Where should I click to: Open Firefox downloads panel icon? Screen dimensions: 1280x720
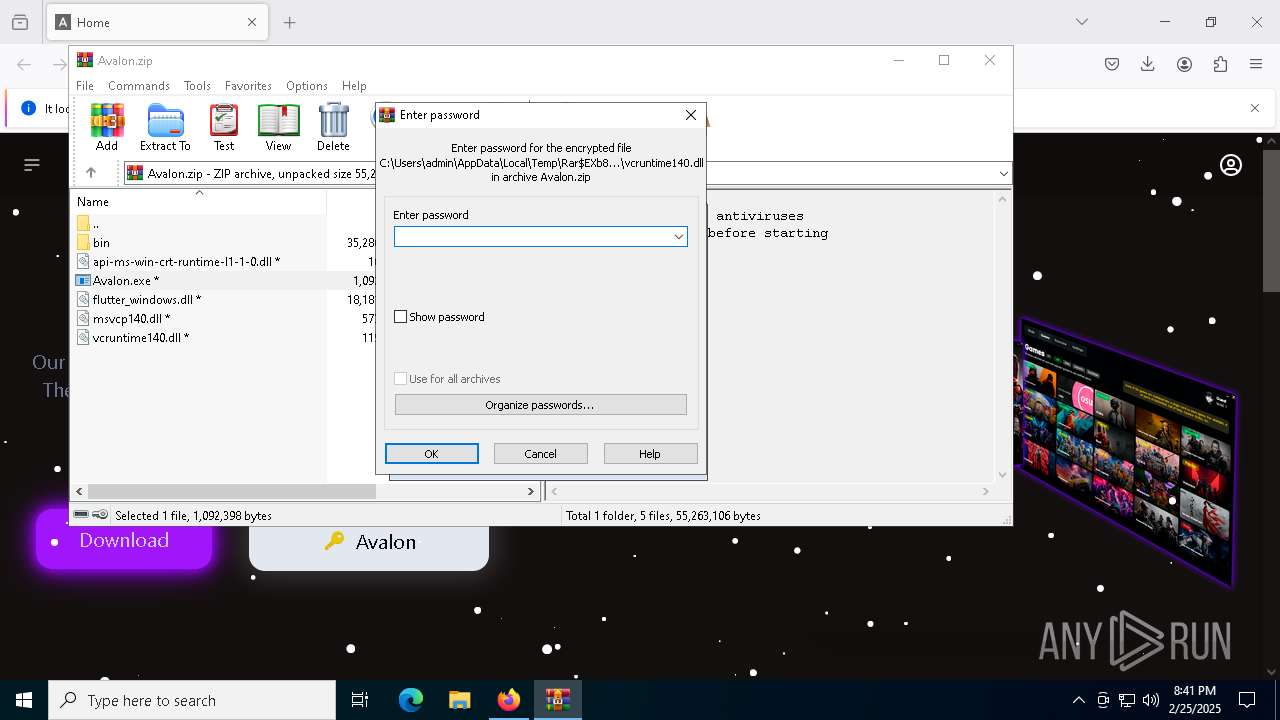1148,64
